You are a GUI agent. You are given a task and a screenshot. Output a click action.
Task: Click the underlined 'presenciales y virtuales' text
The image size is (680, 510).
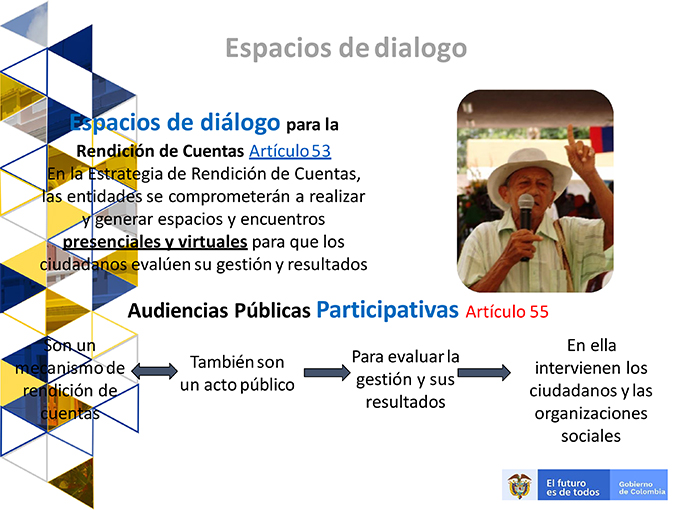(155, 242)
